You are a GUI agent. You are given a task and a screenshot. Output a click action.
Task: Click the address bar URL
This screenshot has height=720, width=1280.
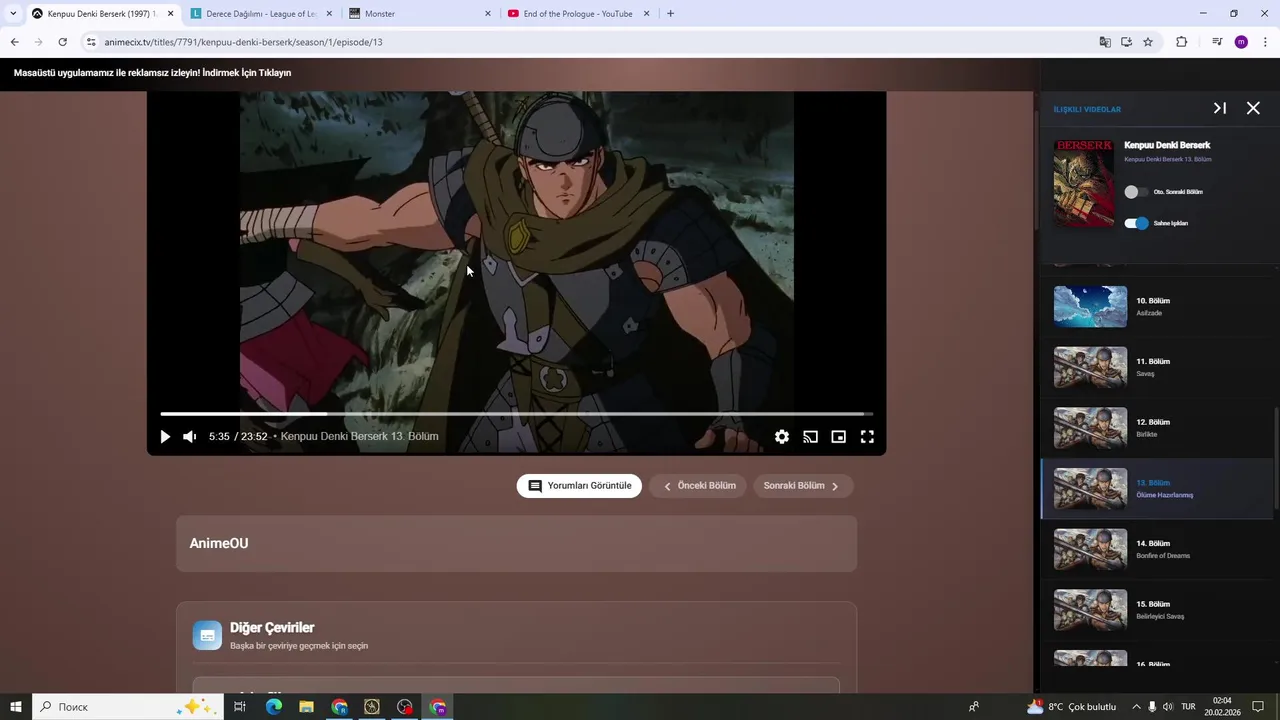click(x=243, y=42)
